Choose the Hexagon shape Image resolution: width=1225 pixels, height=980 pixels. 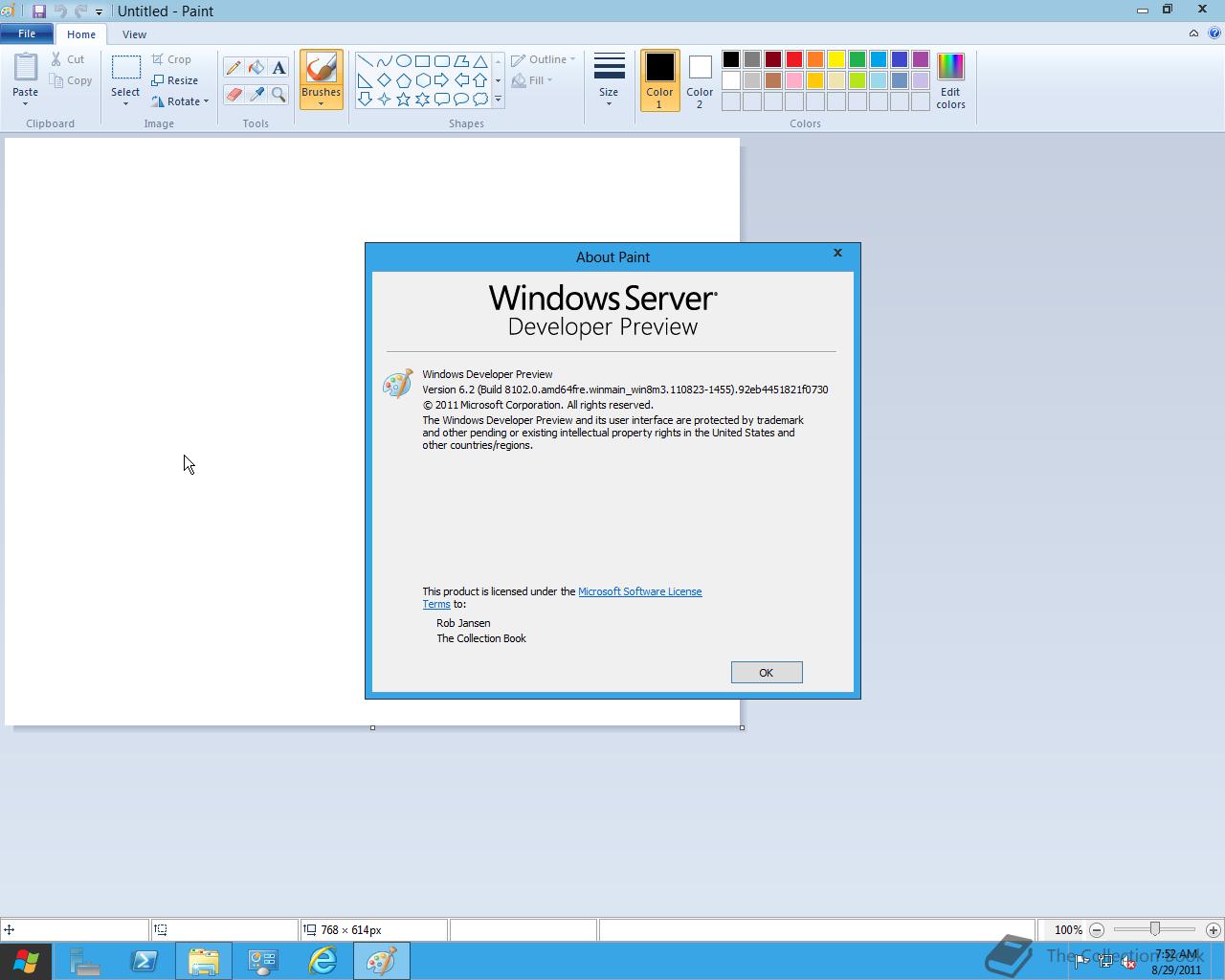(x=422, y=80)
